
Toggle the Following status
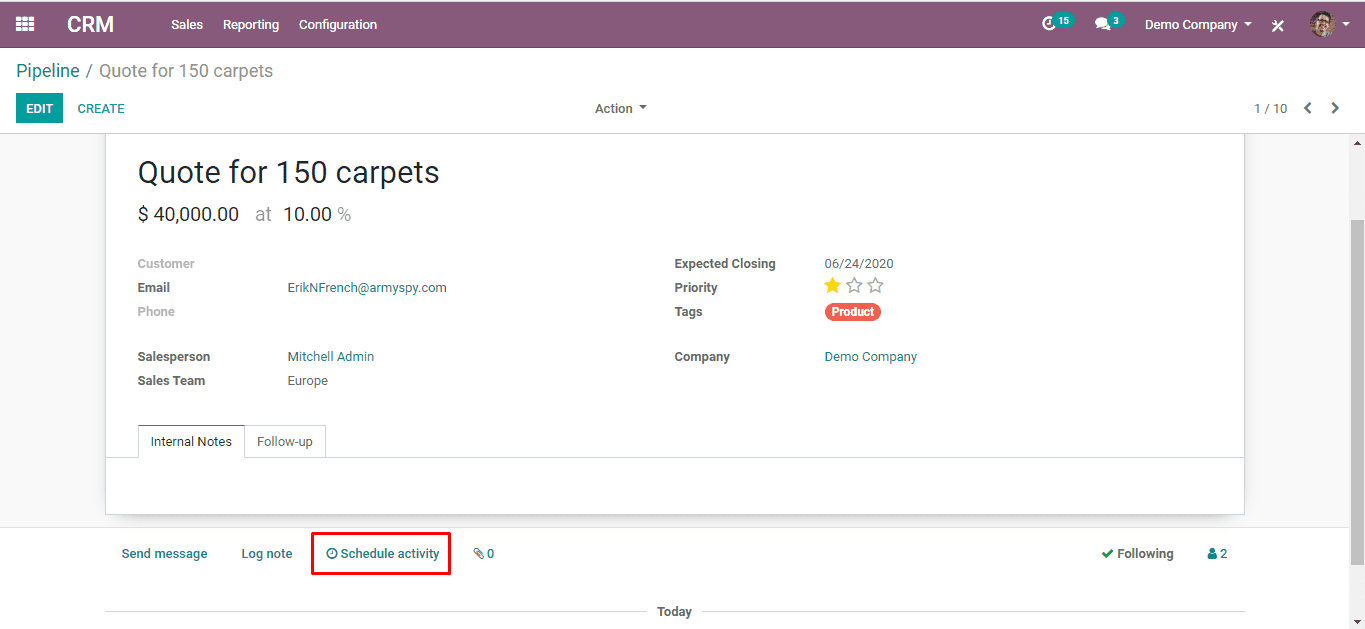click(x=1138, y=554)
